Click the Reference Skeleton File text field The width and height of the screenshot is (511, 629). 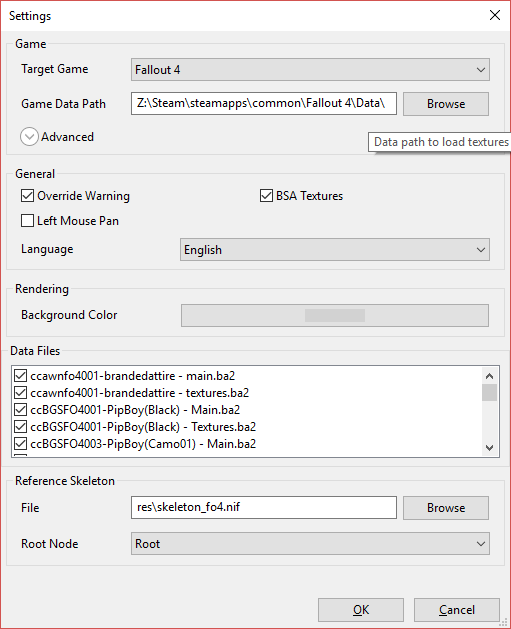264,507
